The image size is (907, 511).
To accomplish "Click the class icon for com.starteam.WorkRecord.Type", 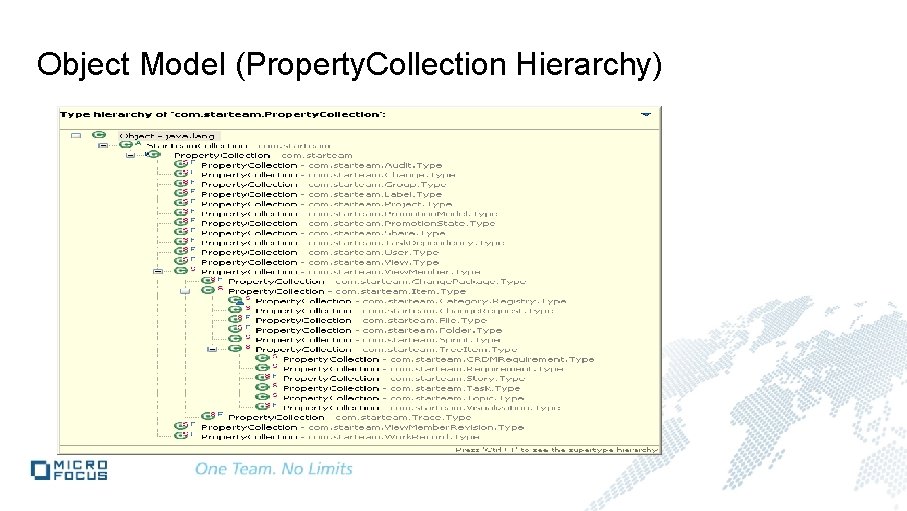I will point(181,436).
